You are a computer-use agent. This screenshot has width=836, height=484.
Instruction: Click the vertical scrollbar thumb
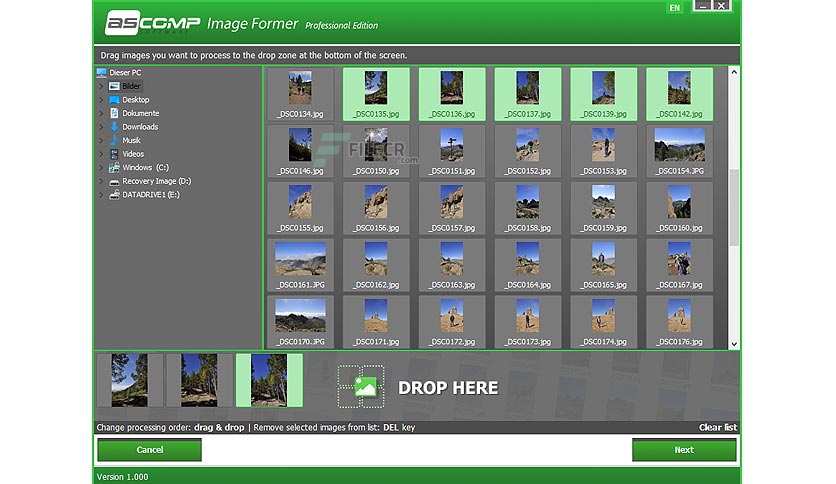click(734, 208)
